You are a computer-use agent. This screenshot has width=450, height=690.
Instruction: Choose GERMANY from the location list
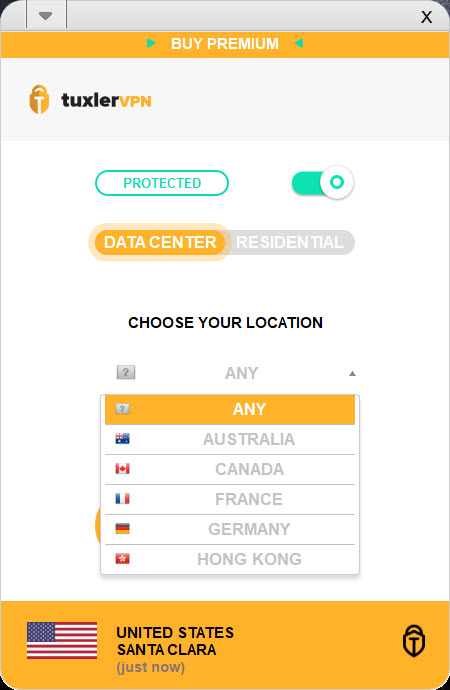pos(230,529)
